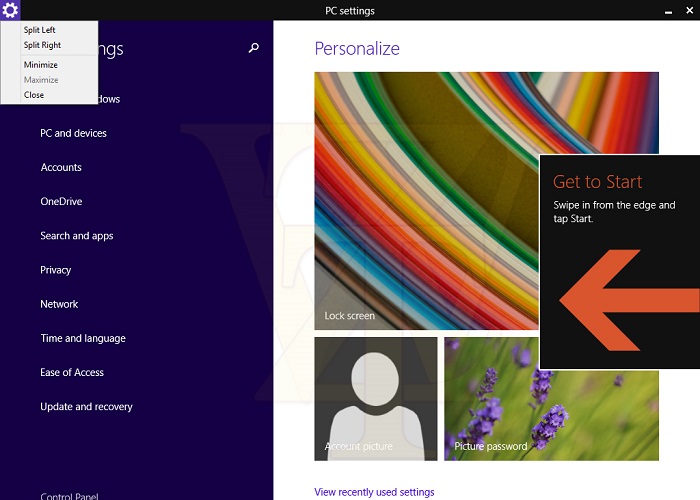Open Time and language settings
Image resolution: width=700 pixels, height=500 pixels.
click(83, 338)
